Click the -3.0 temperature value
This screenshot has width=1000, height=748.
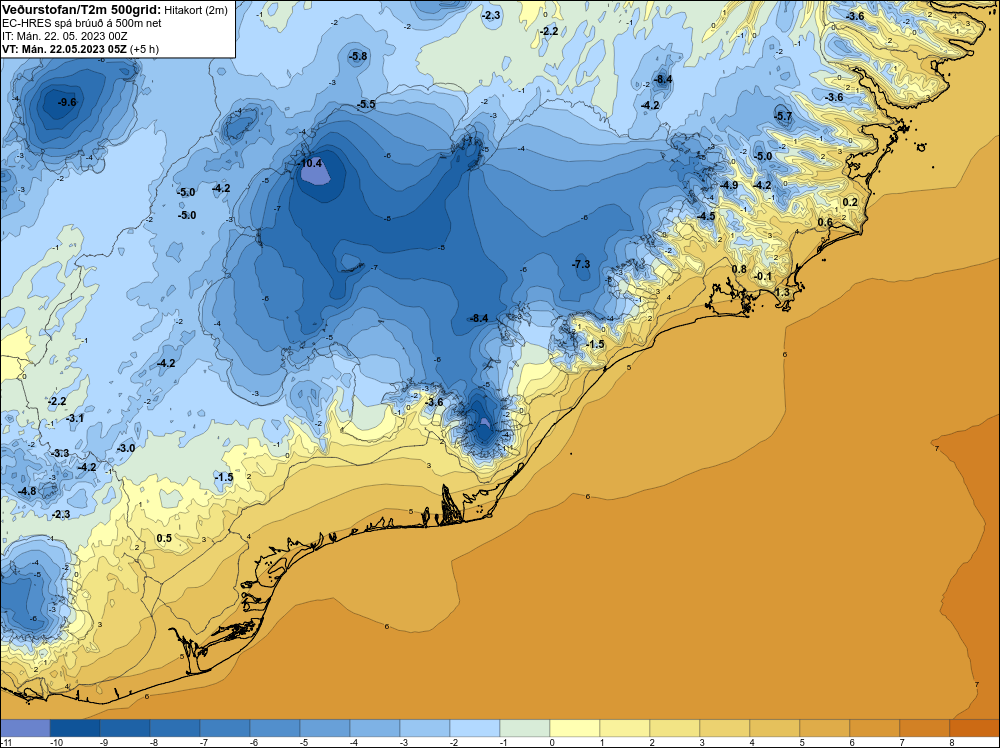(x=126, y=448)
